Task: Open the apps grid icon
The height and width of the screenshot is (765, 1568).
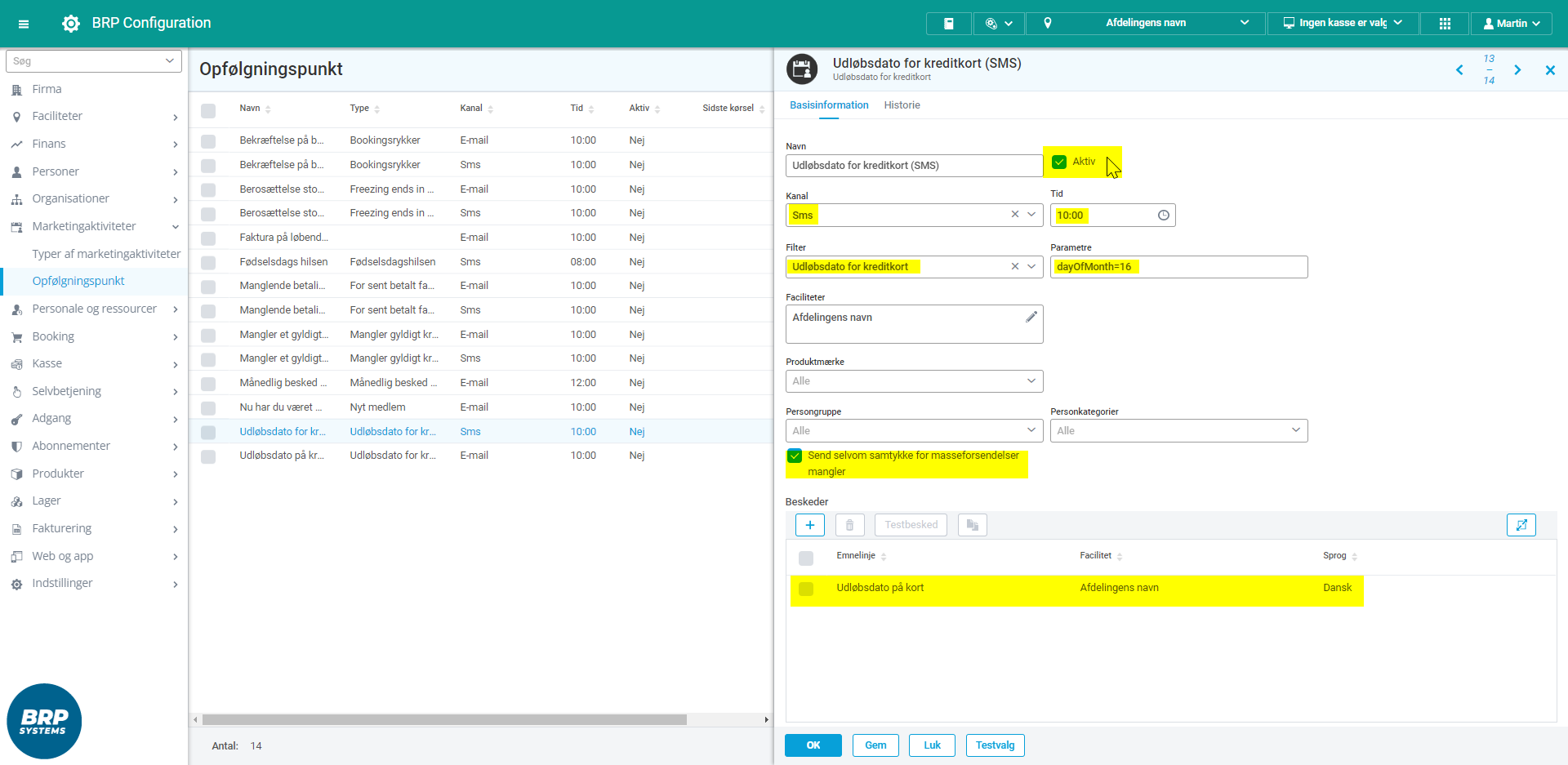Action: click(x=1445, y=24)
